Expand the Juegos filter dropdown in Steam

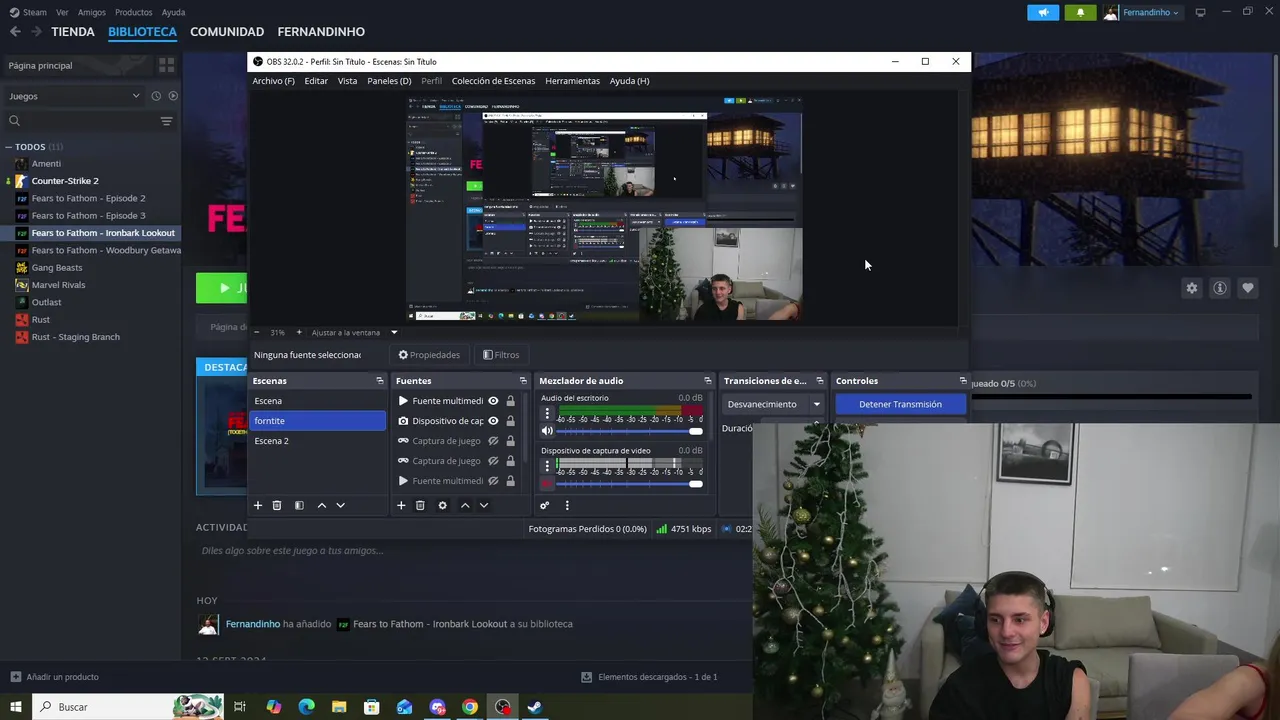tap(74, 96)
